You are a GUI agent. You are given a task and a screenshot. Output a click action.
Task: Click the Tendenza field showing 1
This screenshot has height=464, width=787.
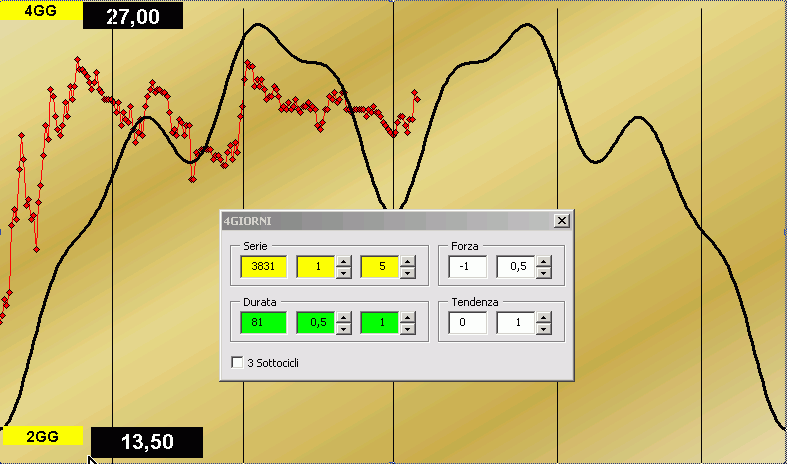tap(516, 322)
